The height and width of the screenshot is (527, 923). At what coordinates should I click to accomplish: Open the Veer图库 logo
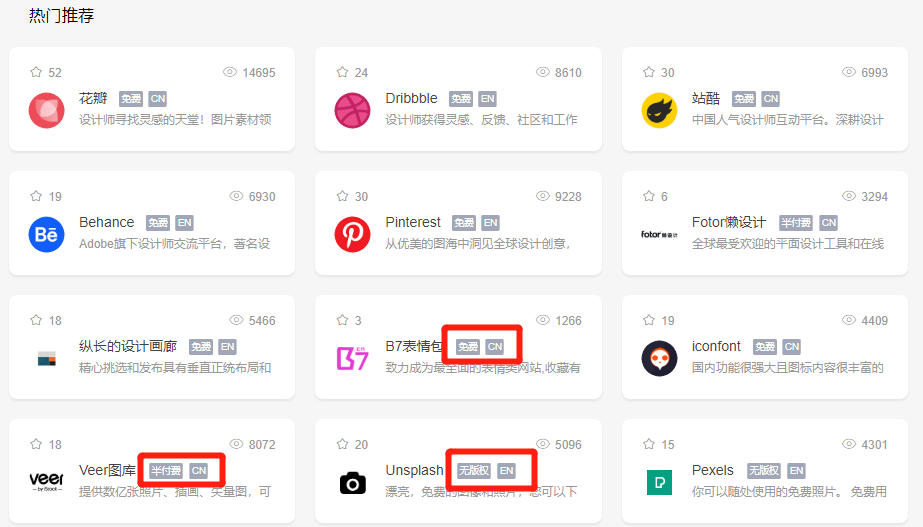47,481
